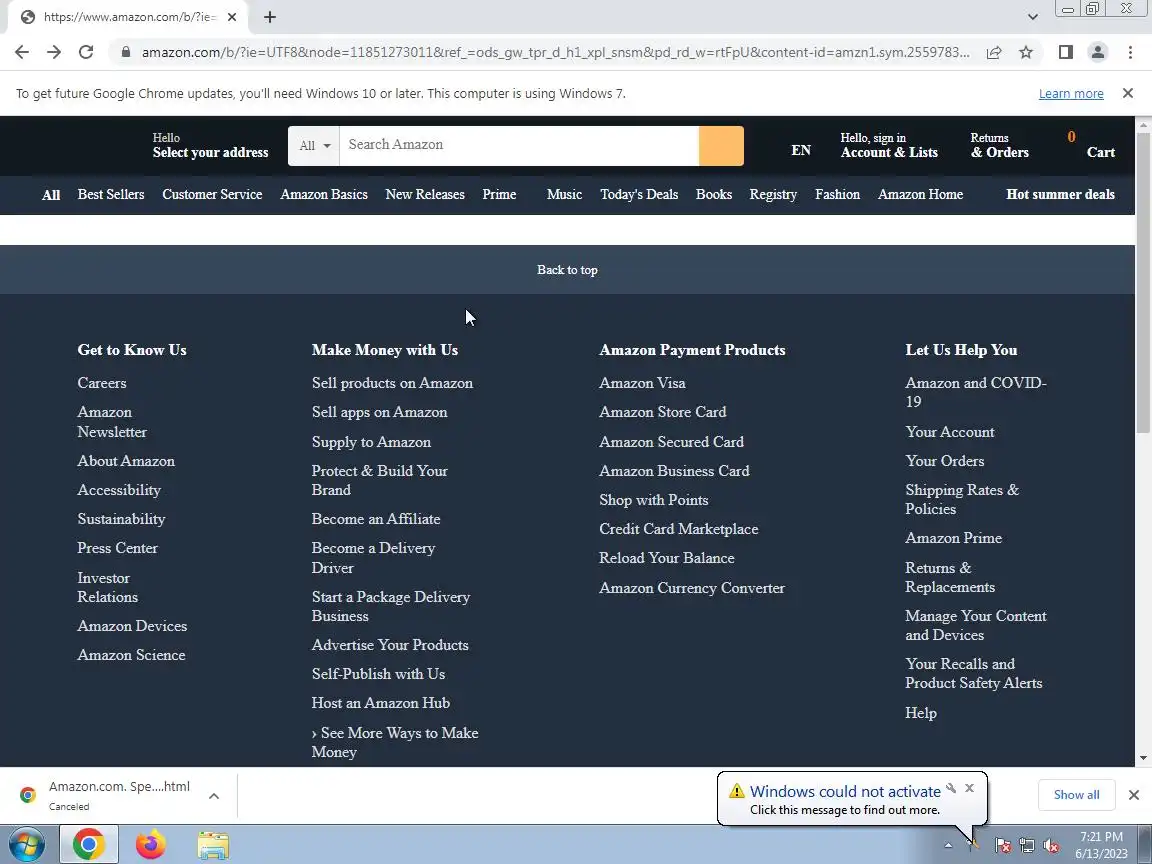Show hidden system tray icons
The image size is (1152, 864).
pyautogui.click(x=948, y=845)
